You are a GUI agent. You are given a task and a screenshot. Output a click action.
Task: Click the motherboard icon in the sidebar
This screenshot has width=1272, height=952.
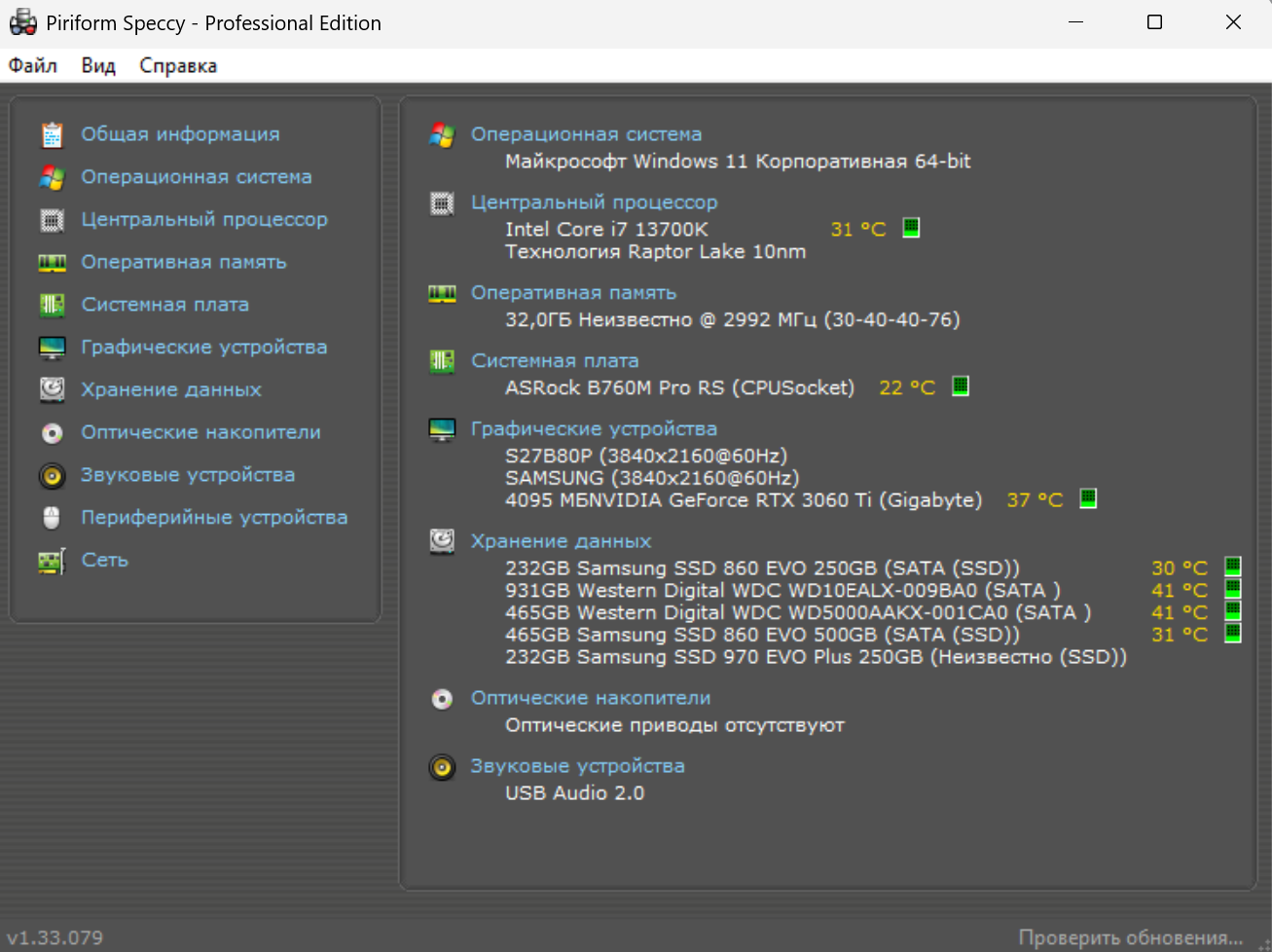click(x=52, y=306)
